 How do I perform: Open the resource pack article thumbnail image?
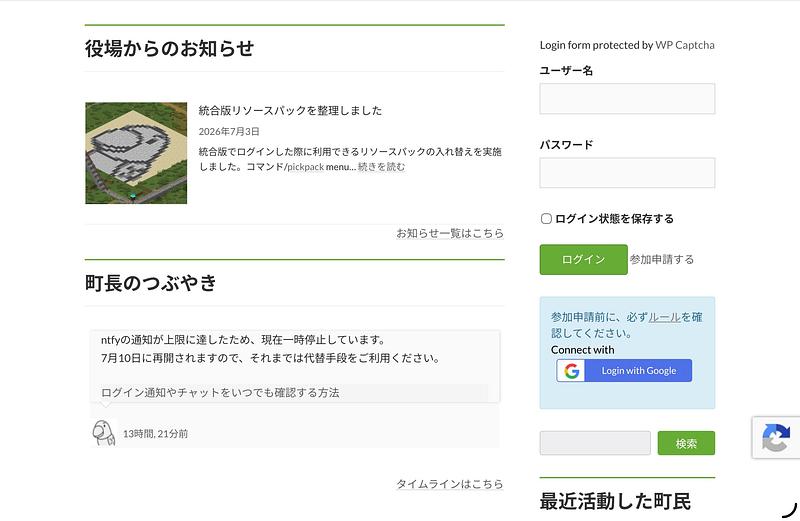pyautogui.click(x=136, y=153)
